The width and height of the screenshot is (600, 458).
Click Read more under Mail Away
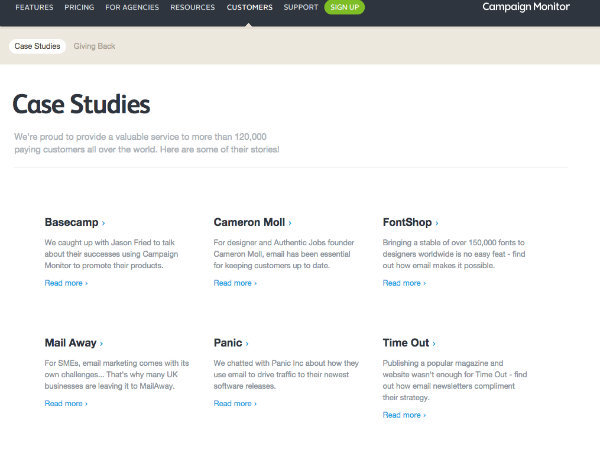tap(66, 404)
